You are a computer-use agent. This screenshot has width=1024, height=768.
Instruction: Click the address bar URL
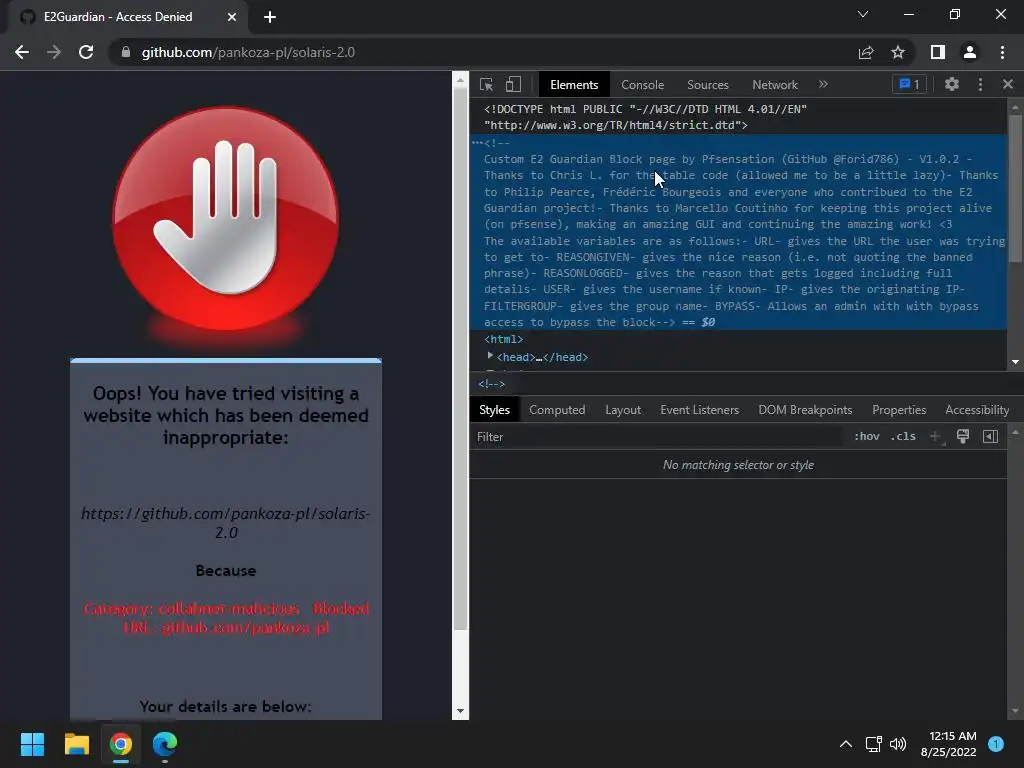pyautogui.click(x=248, y=52)
